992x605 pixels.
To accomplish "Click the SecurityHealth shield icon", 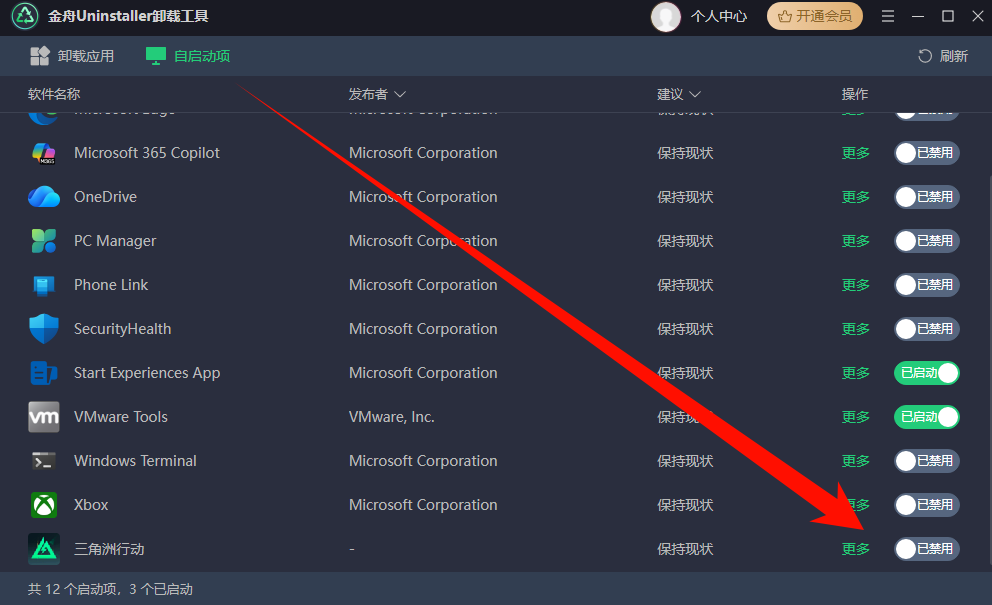I will point(44,329).
